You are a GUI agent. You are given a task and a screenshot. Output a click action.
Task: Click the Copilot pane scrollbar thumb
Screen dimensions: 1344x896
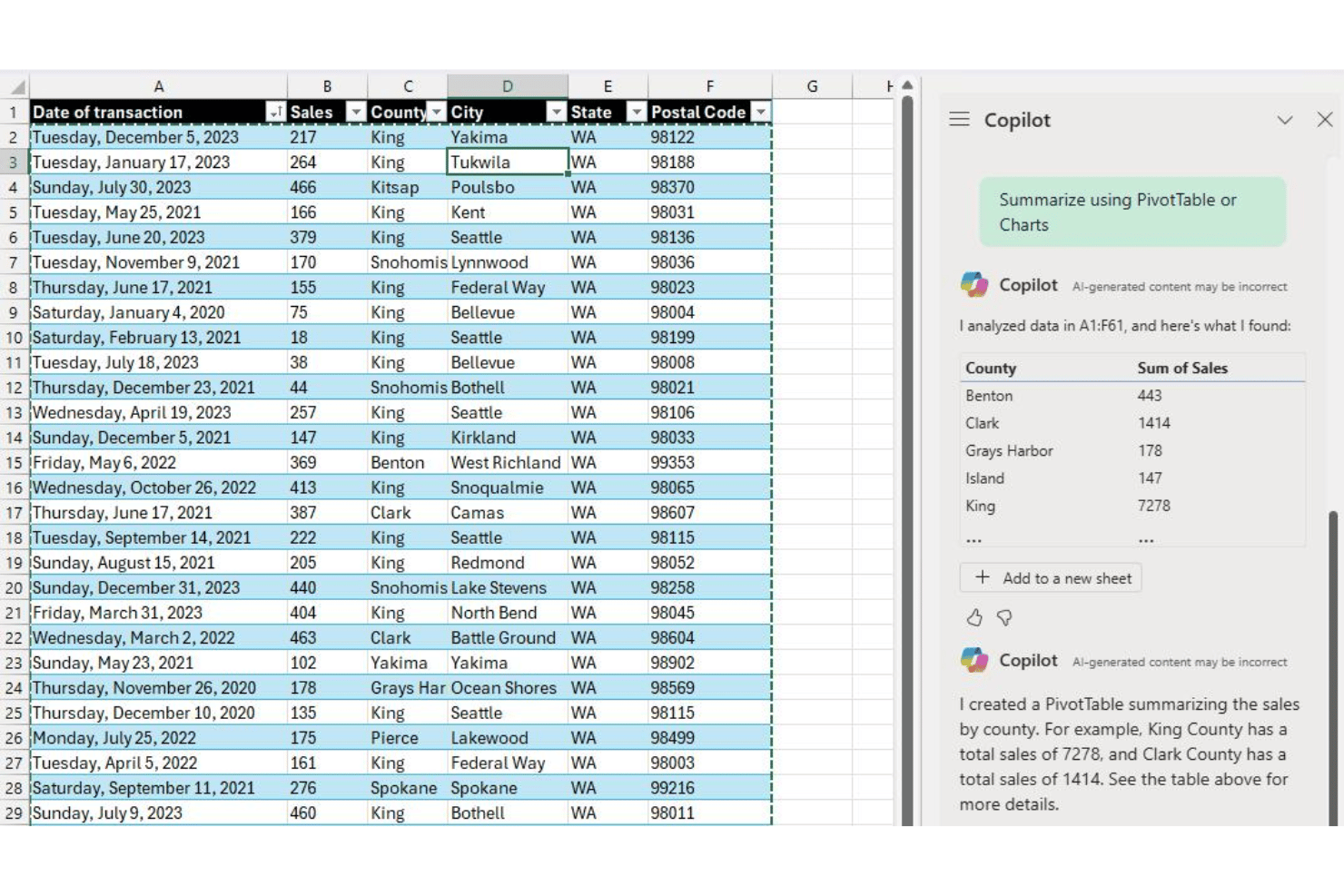(x=1333, y=667)
